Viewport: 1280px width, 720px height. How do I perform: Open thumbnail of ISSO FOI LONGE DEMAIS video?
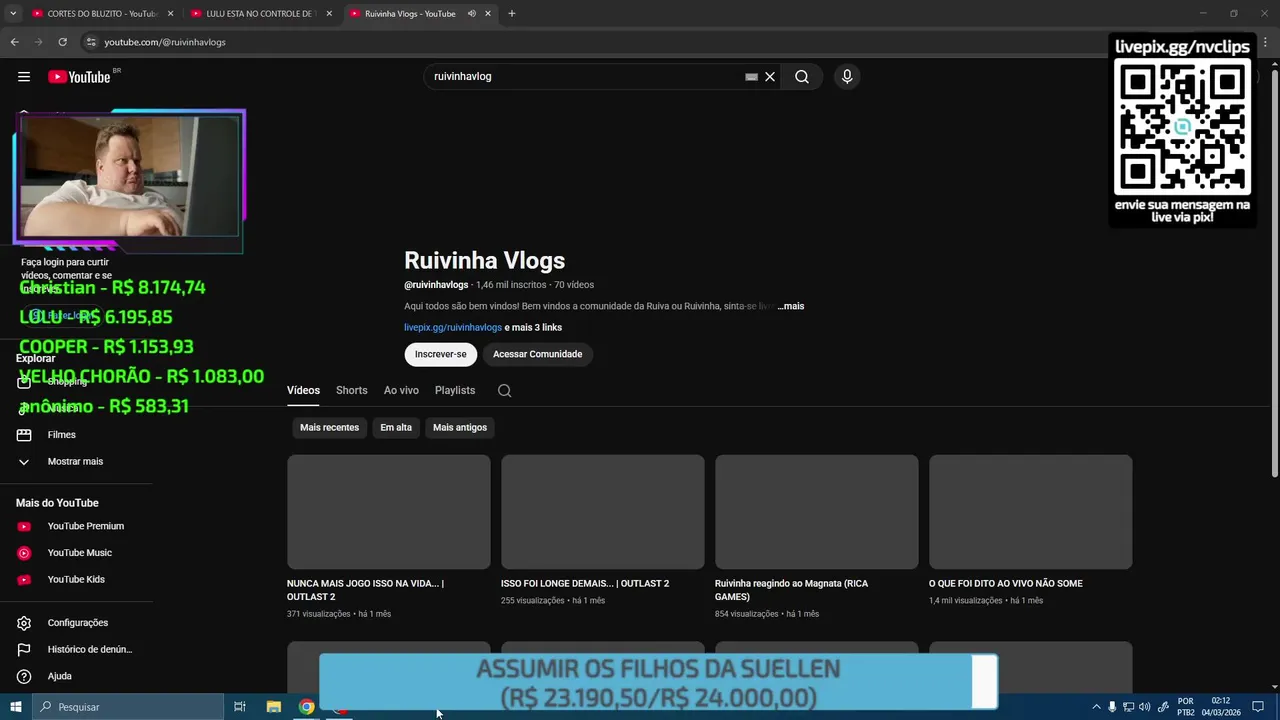[603, 512]
